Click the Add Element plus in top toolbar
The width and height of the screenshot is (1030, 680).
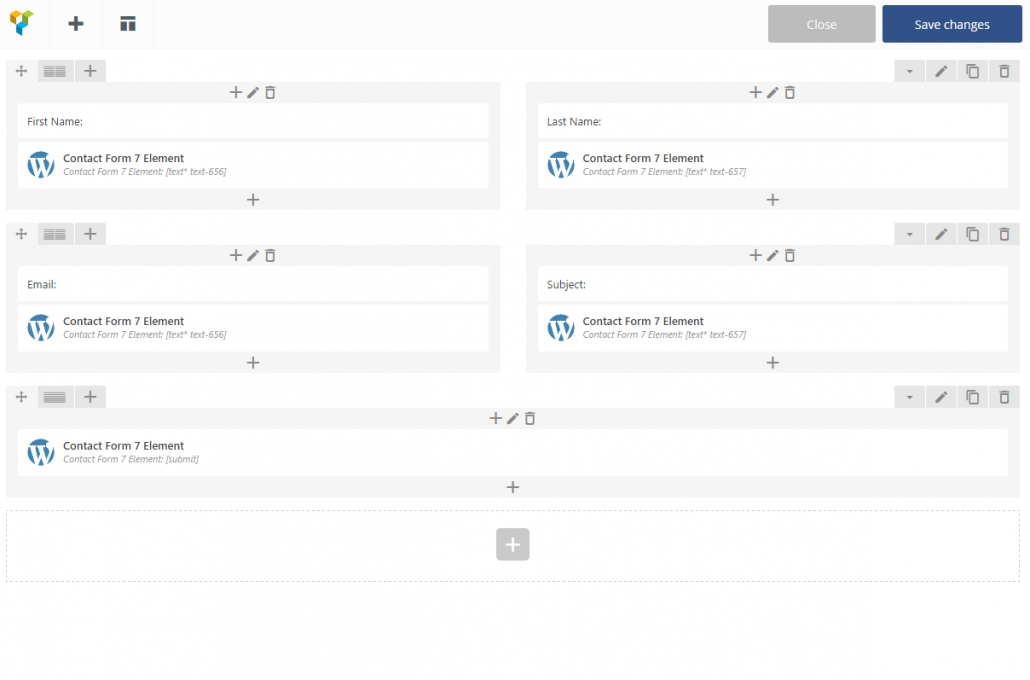pyautogui.click(x=76, y=24)
